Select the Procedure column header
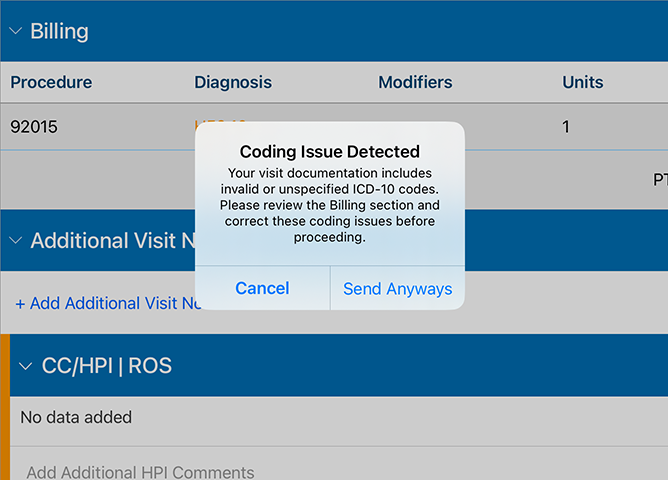 click(51, 82)
